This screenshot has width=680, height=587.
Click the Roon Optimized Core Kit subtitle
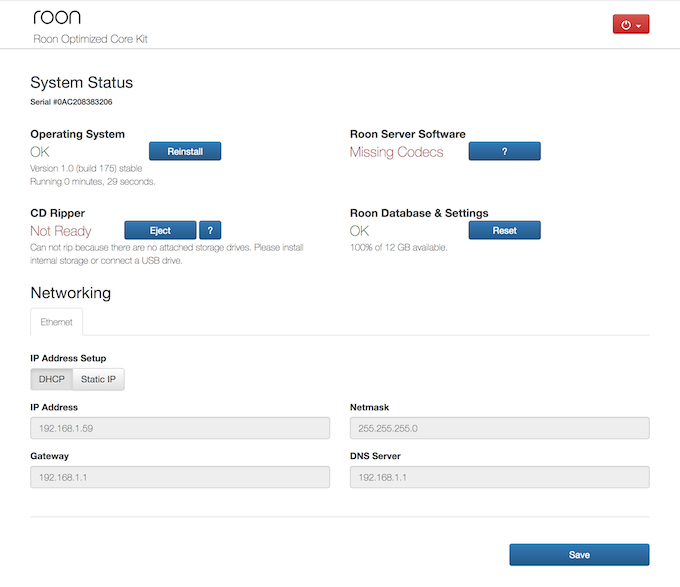point(90,39)
